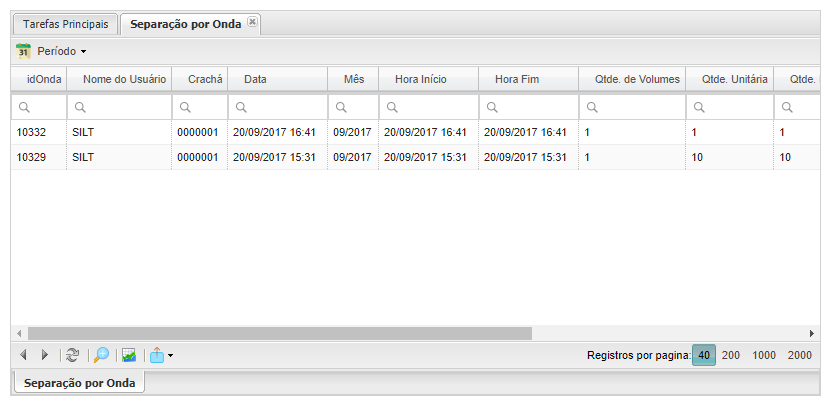This screenshot has width=831, height=406.
Task: Select the bottom Separação por Onda tab
Action: (x=79, y=383)
